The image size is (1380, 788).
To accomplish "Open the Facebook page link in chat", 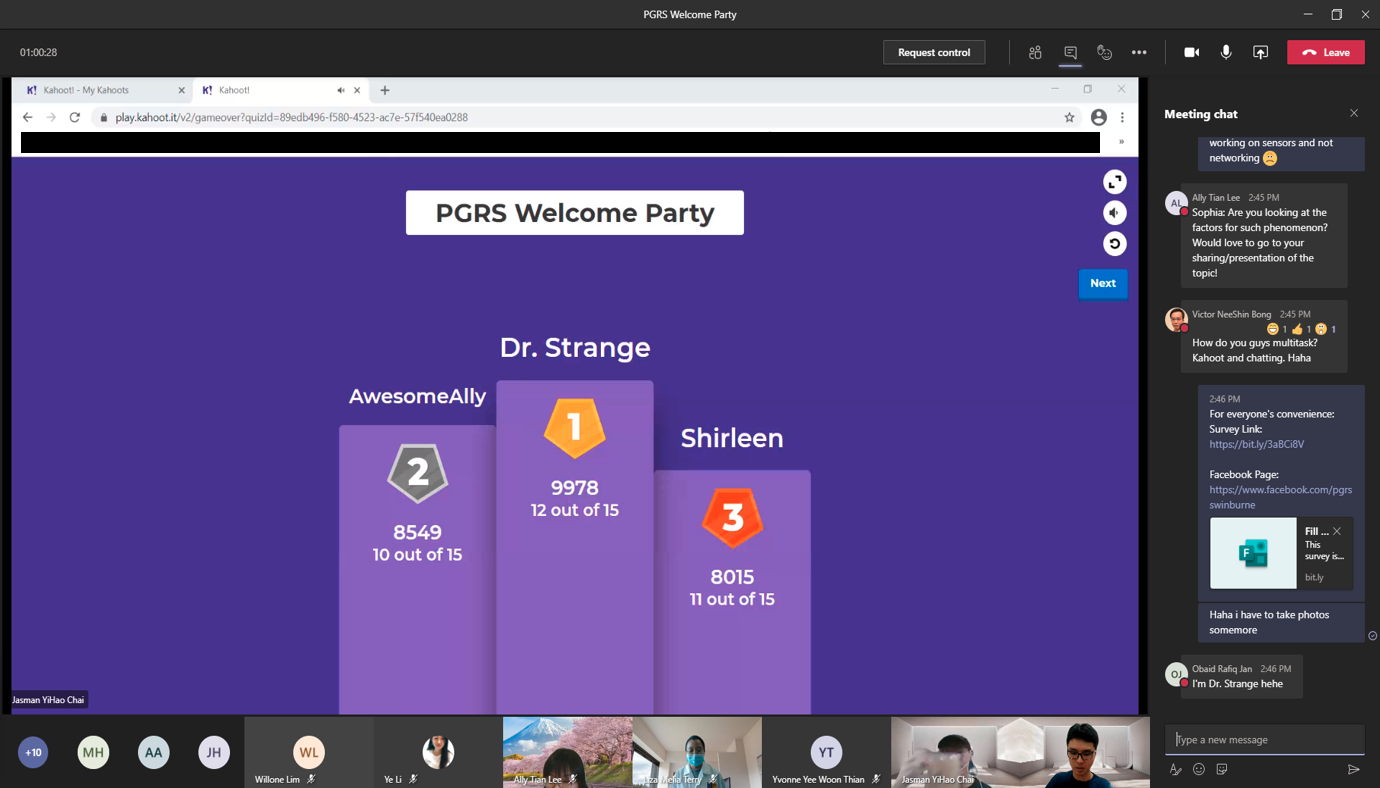I will [x=1280, y=497].
